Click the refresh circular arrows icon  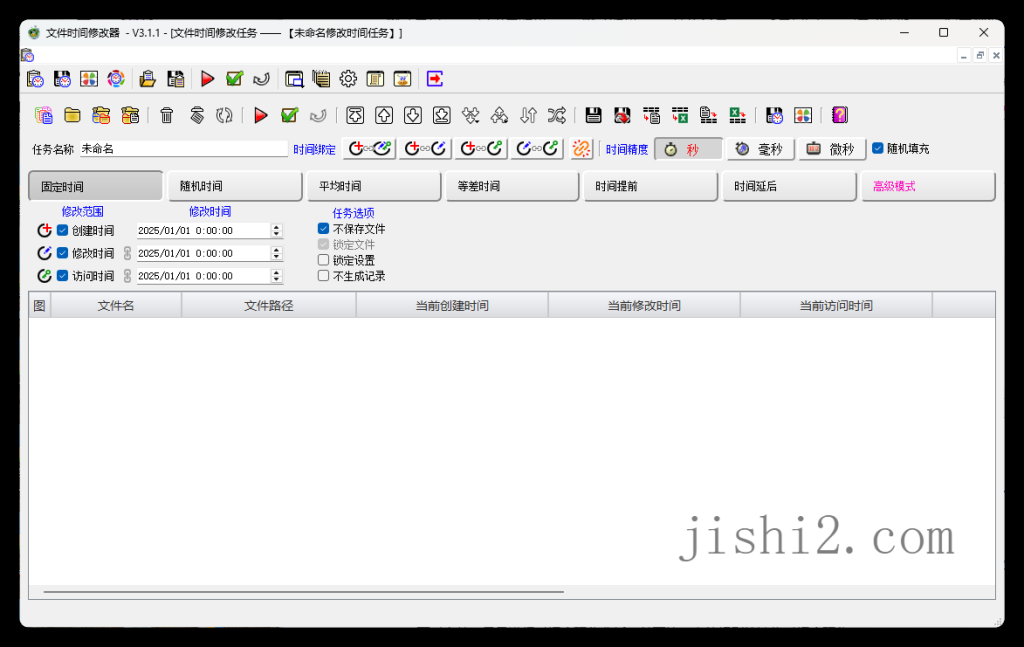224,116
